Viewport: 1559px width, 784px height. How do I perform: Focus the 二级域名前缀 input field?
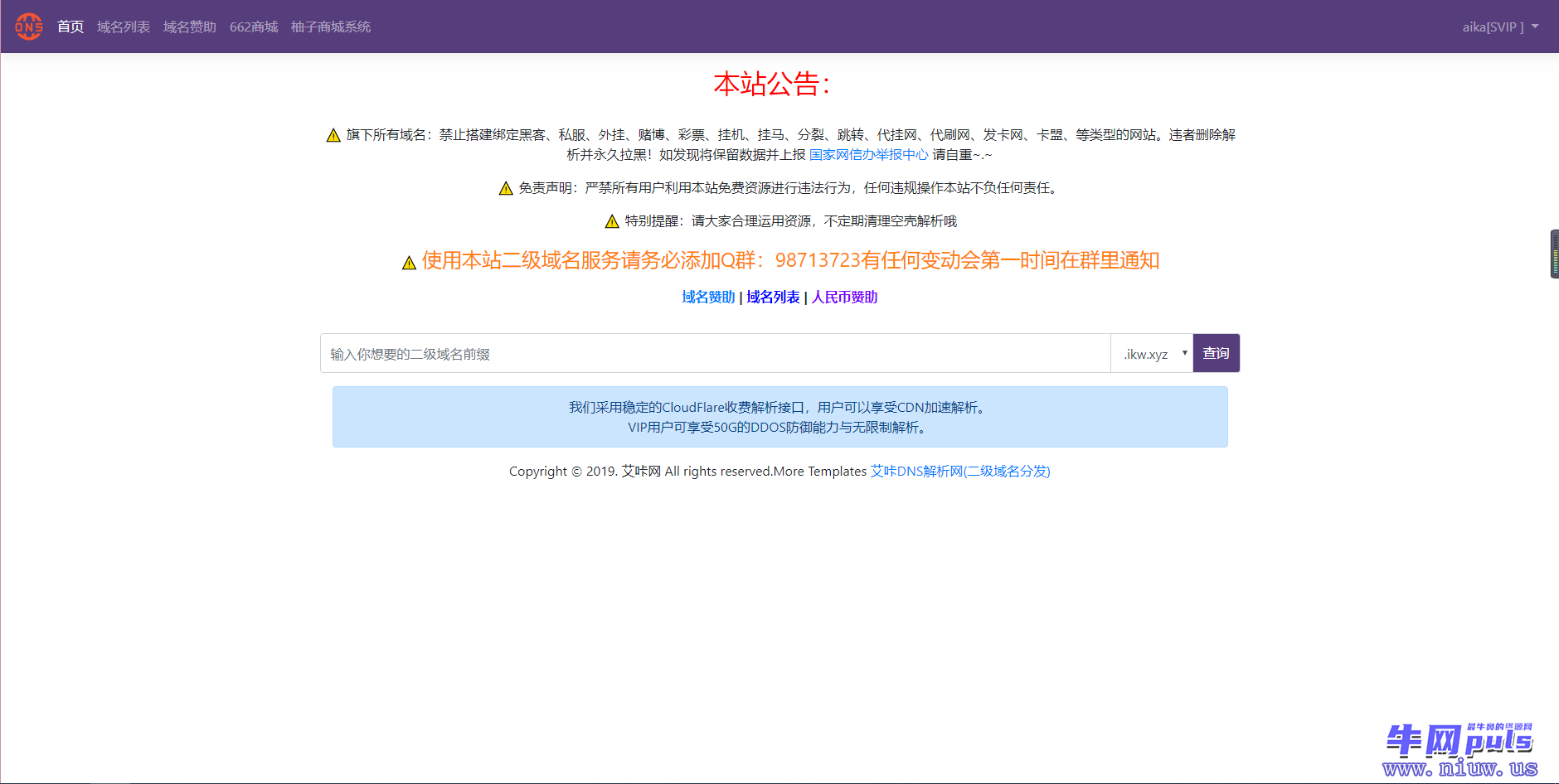[716, 354]
